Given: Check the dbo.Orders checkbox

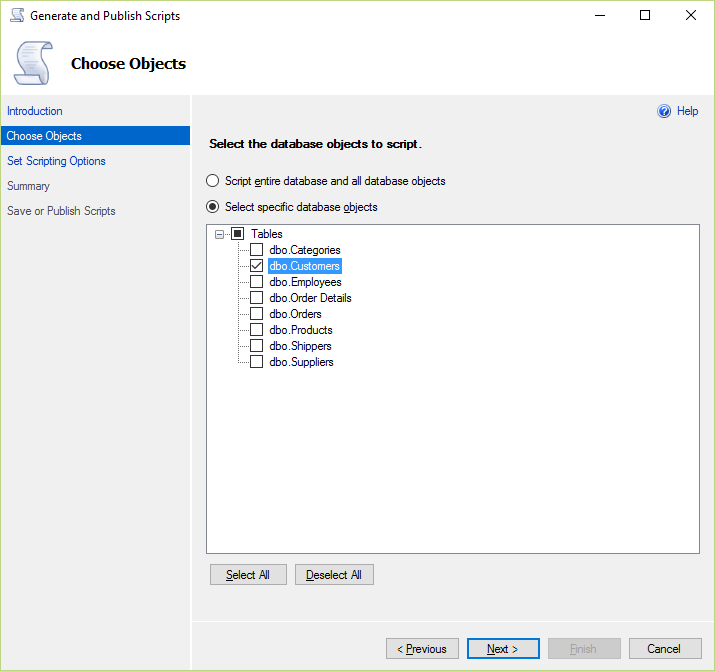Looking at the screenshot, I should [257, 314].
